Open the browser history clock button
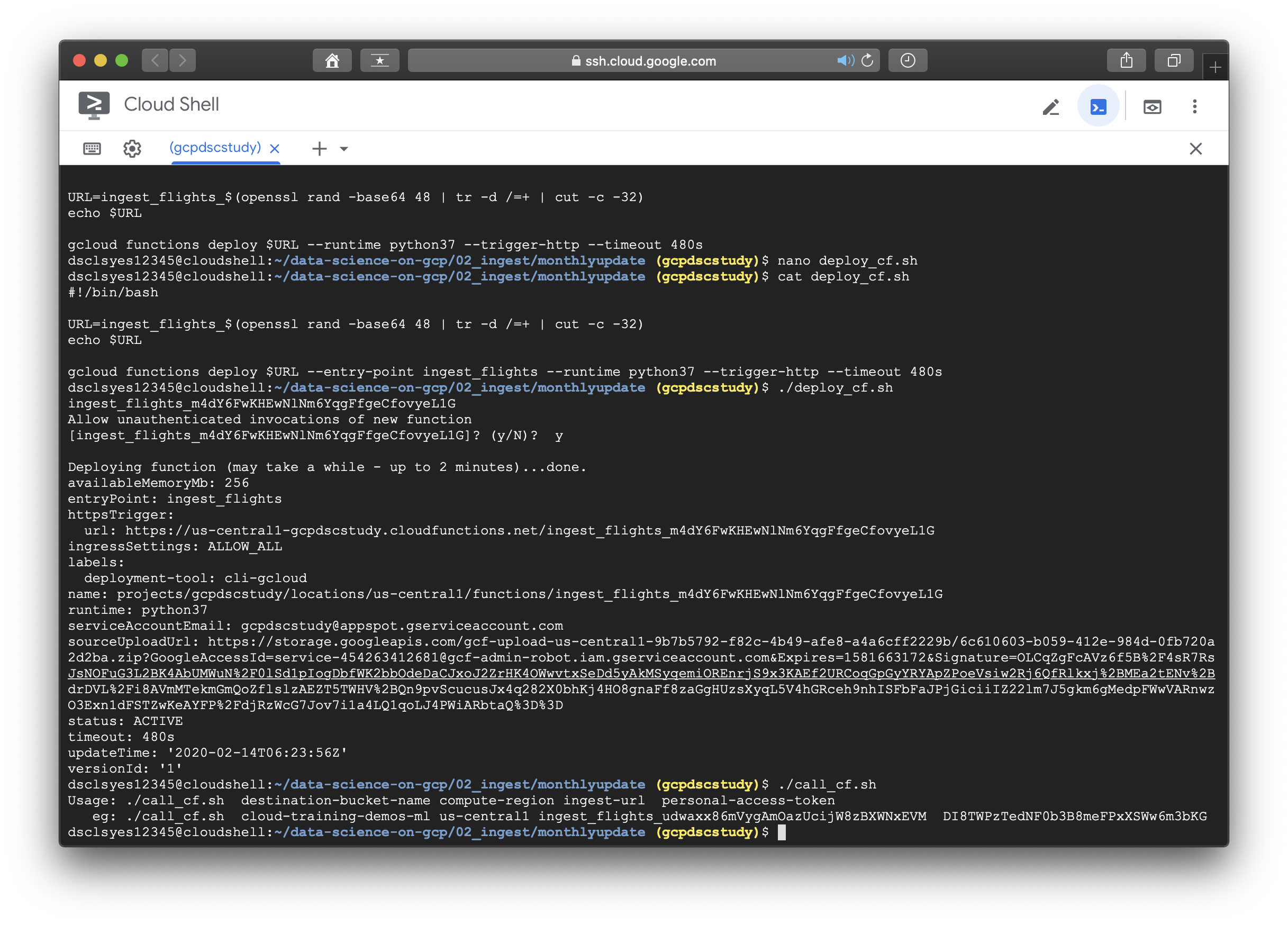 (908, 60)
